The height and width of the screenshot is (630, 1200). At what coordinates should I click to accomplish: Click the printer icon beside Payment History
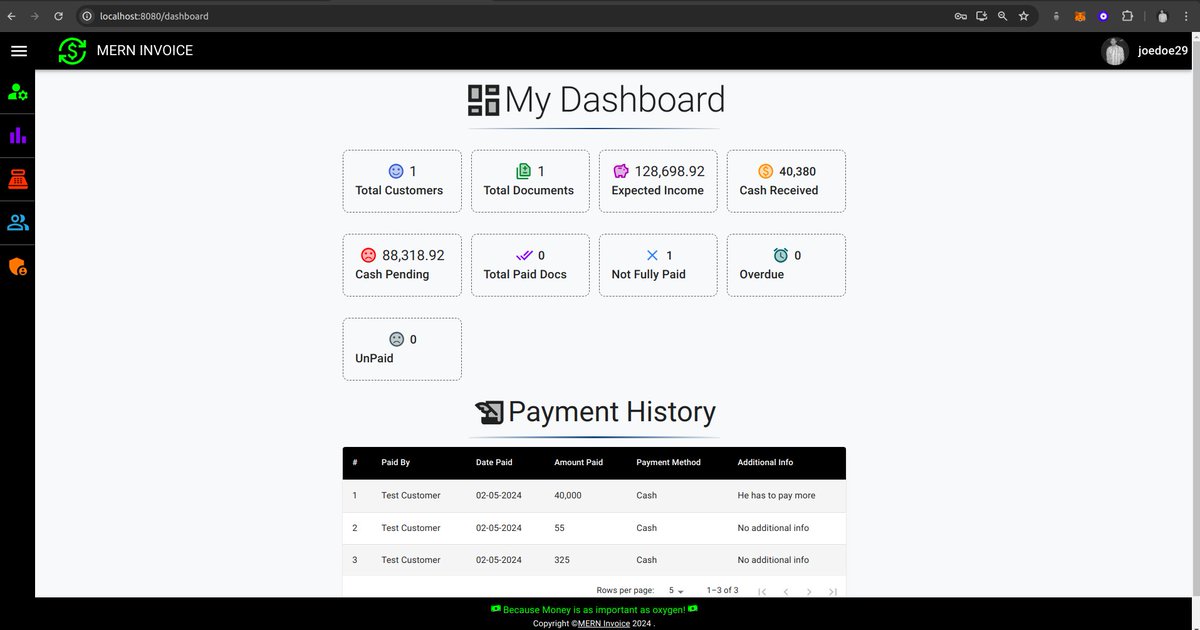(x=490, y=411)
